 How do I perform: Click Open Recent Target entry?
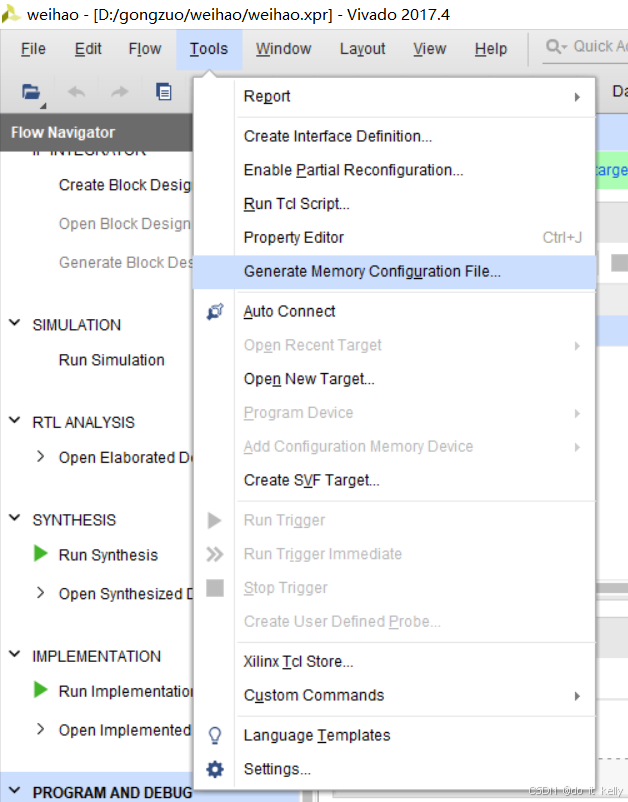394,345
